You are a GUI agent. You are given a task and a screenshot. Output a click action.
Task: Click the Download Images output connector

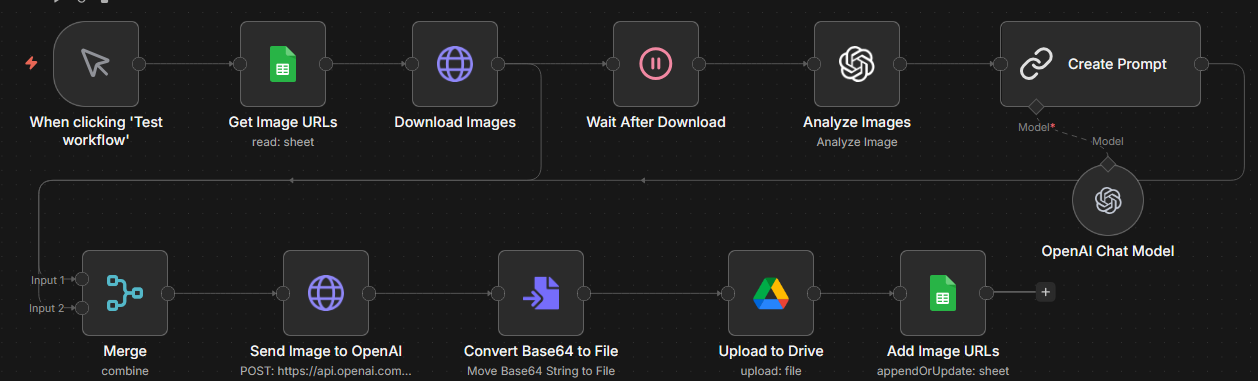499,64
